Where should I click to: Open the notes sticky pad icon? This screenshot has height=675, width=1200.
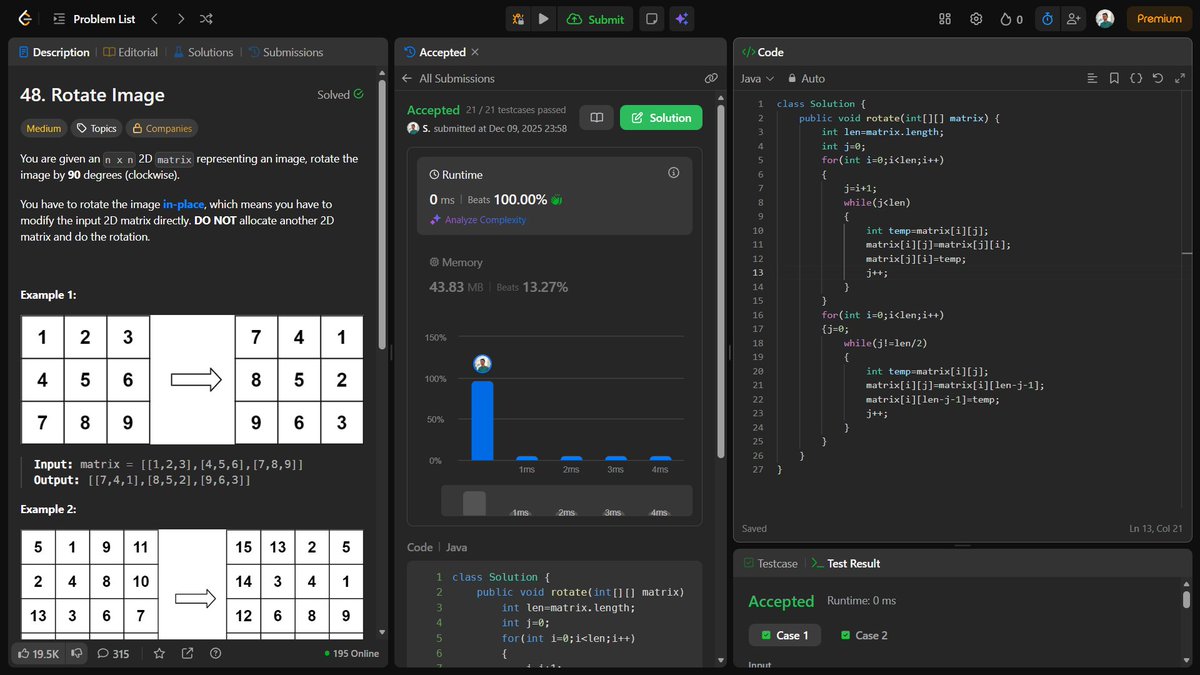(x=651, y=19)
